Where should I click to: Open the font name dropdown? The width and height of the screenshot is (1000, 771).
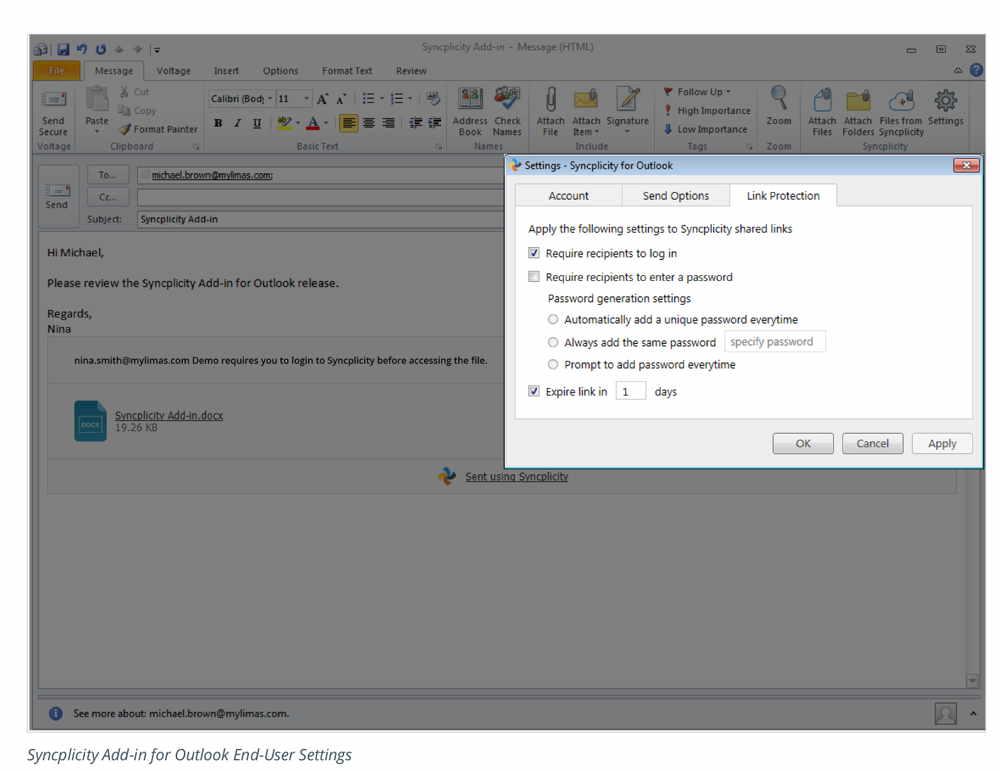coord(270,98)
